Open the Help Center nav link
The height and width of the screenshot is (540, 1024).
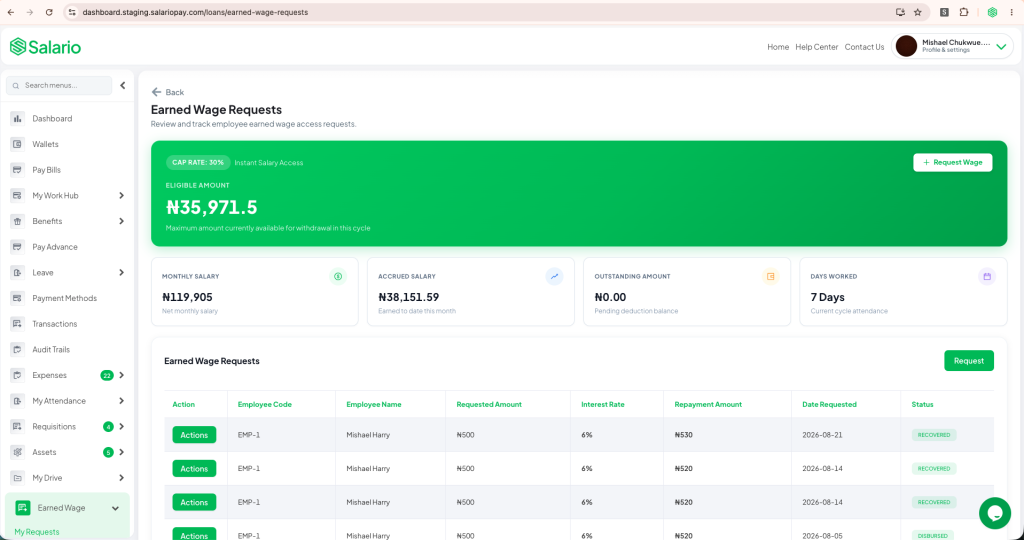(x=816, y=47)
